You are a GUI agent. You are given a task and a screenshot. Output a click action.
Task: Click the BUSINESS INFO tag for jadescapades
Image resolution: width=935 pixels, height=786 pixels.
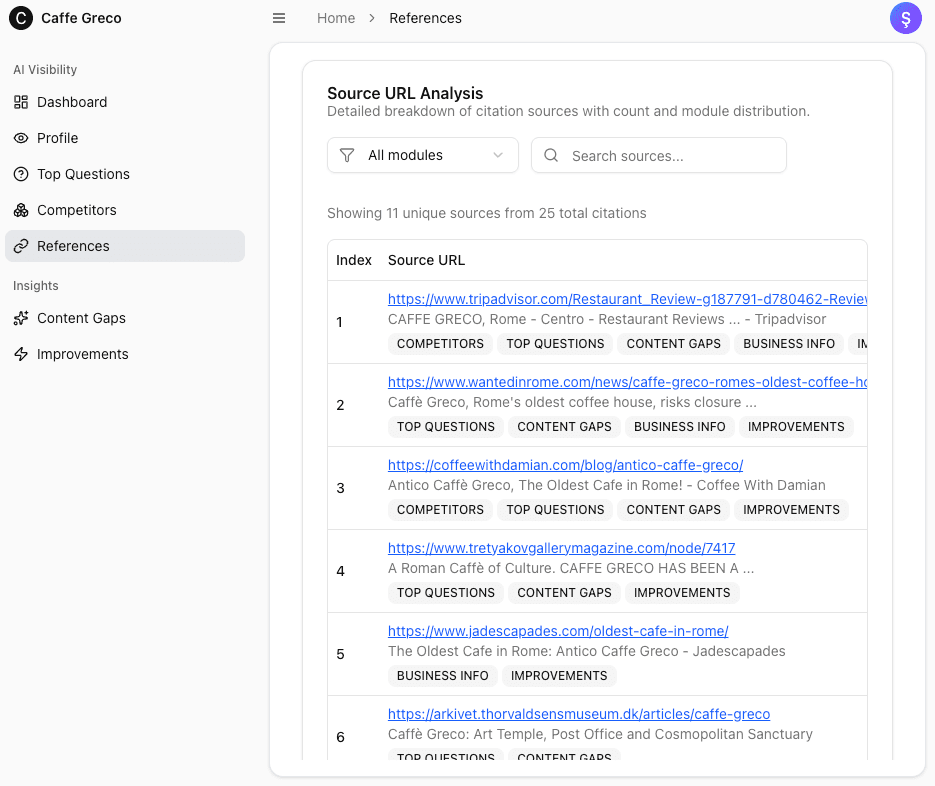pyautogui.click(x=442, y=676)
